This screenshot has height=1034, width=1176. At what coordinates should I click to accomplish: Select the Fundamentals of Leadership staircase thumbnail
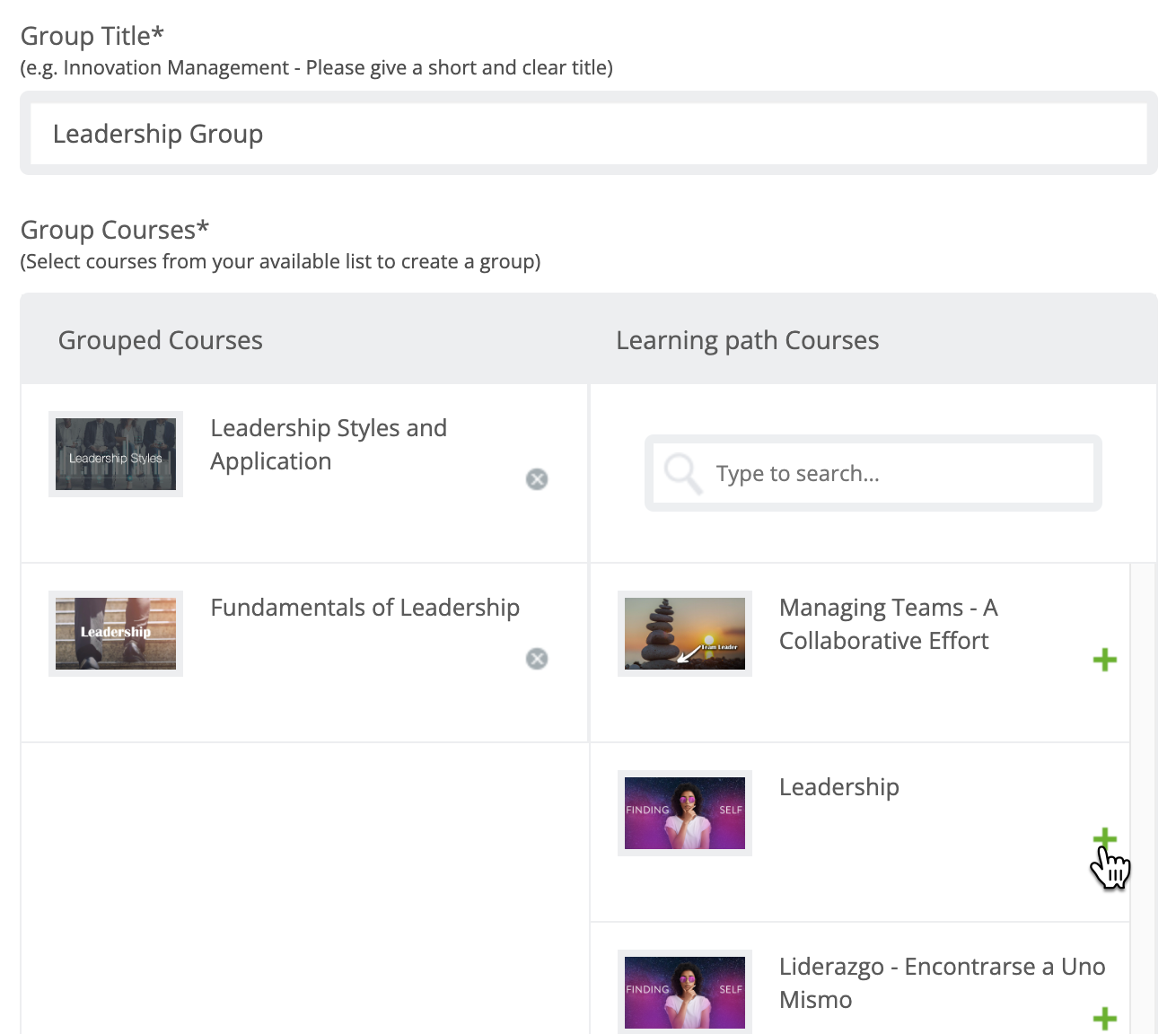pyautogui.click(x=116, y=634)
